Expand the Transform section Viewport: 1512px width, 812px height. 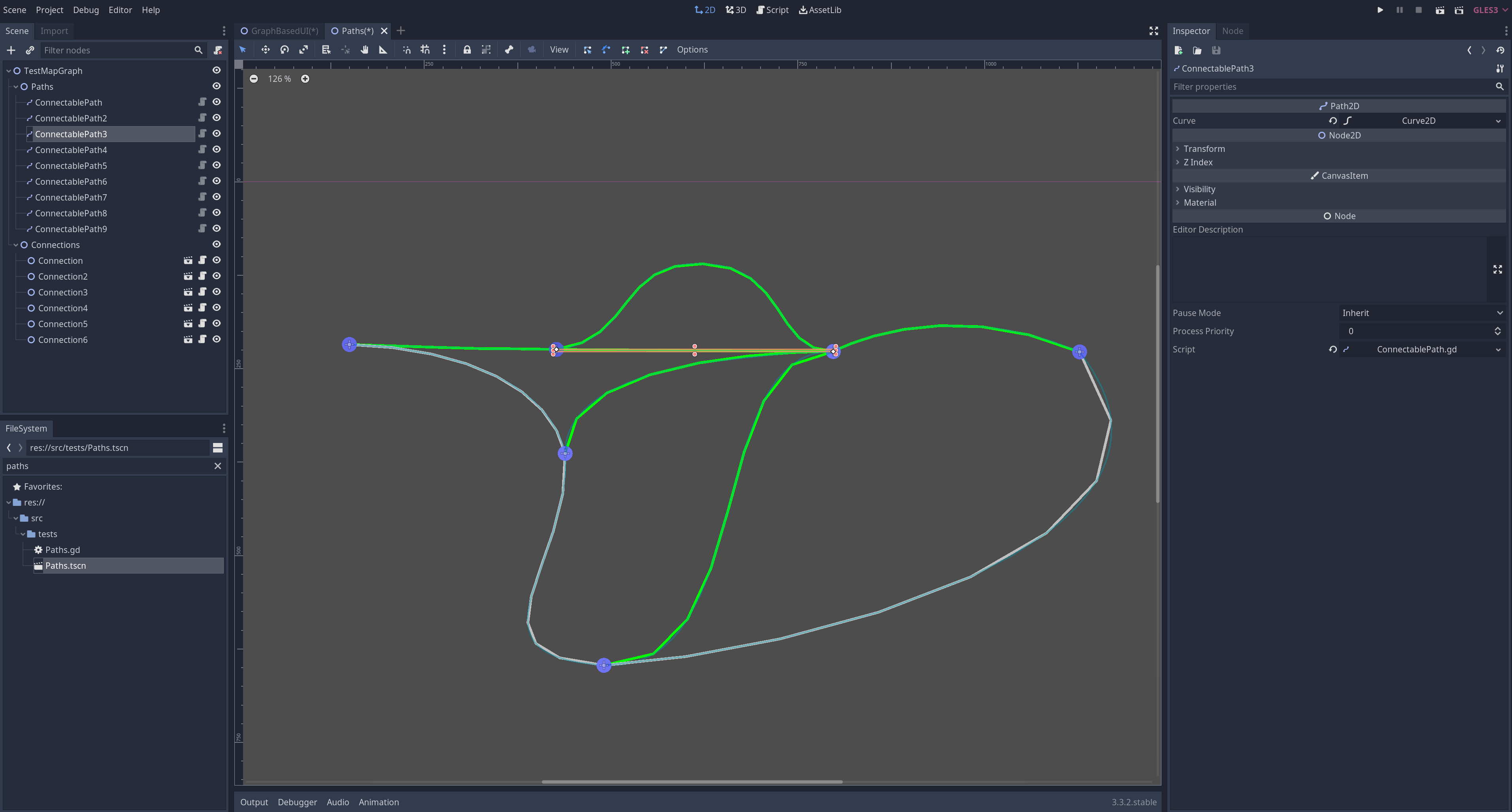[1203, 149]
